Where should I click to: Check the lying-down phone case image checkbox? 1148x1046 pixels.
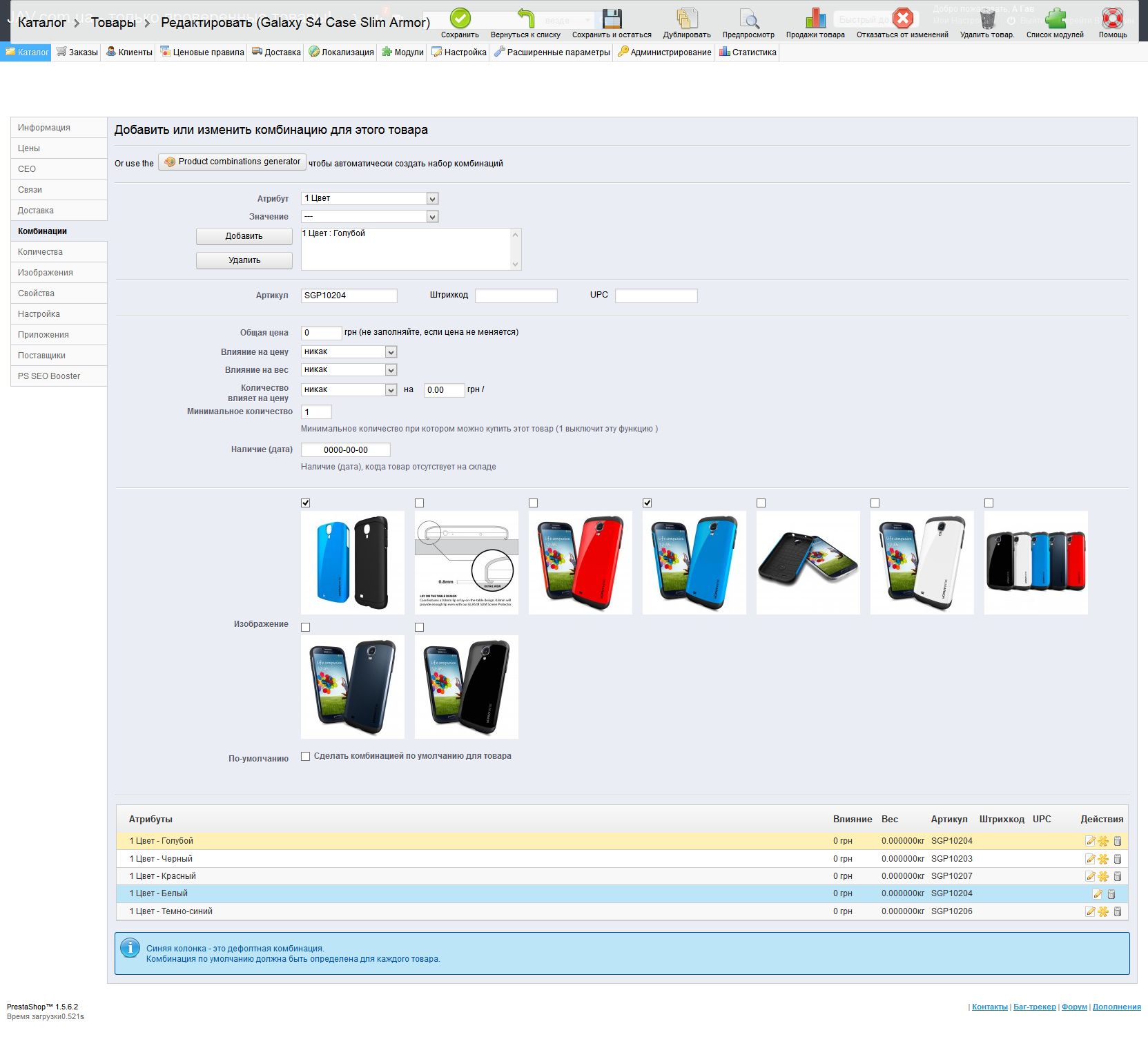761,503
